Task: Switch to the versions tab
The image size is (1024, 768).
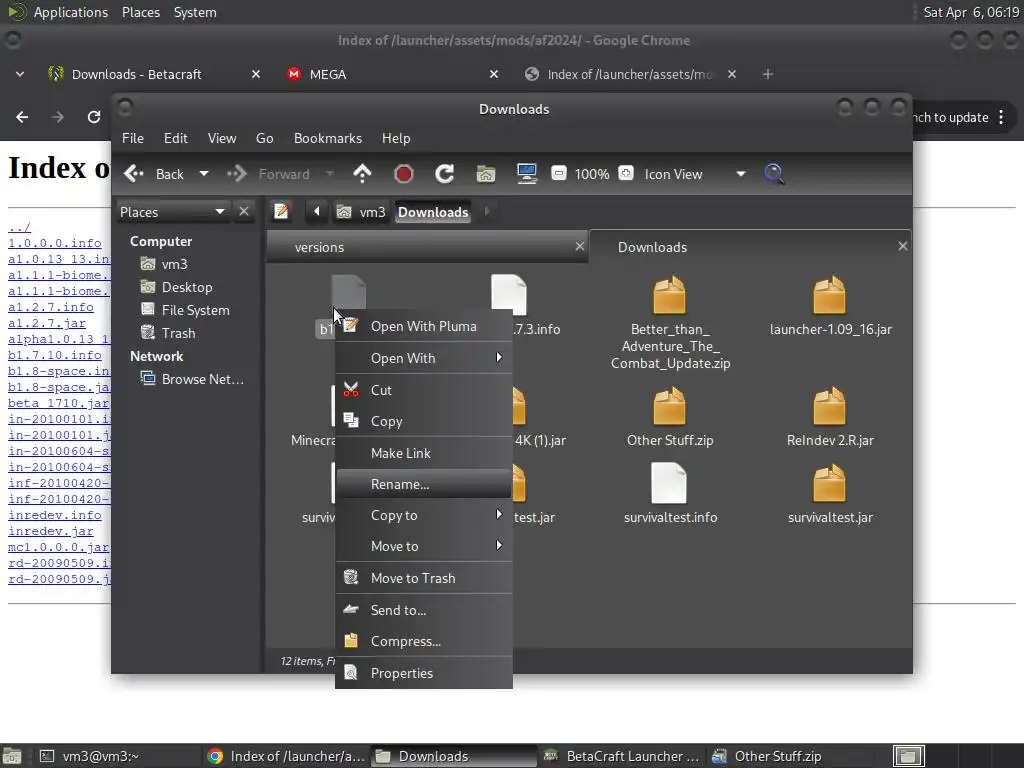Action: click(x=427, y=247)
